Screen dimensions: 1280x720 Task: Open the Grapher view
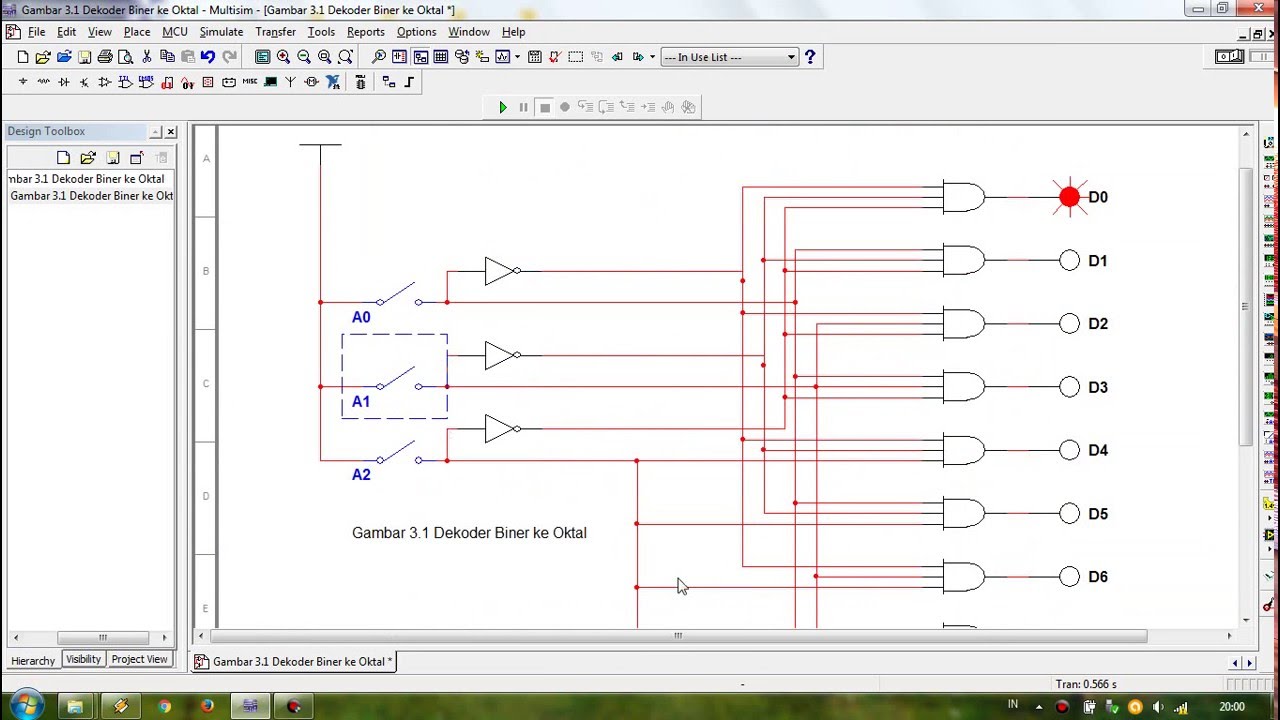[503, 57]
